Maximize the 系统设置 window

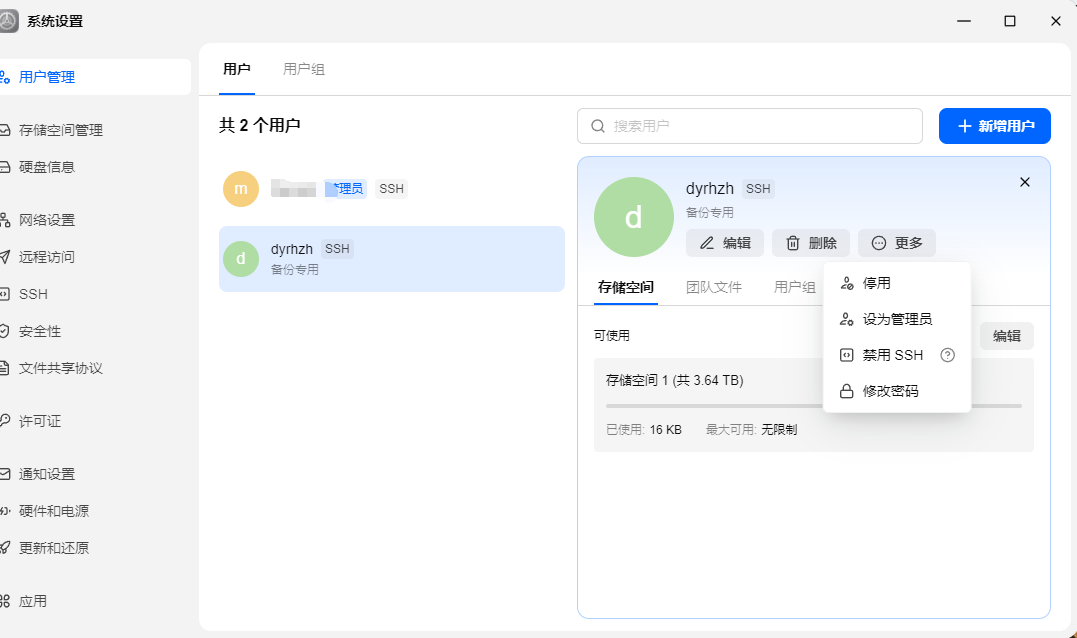click(x=1010, y=21)
